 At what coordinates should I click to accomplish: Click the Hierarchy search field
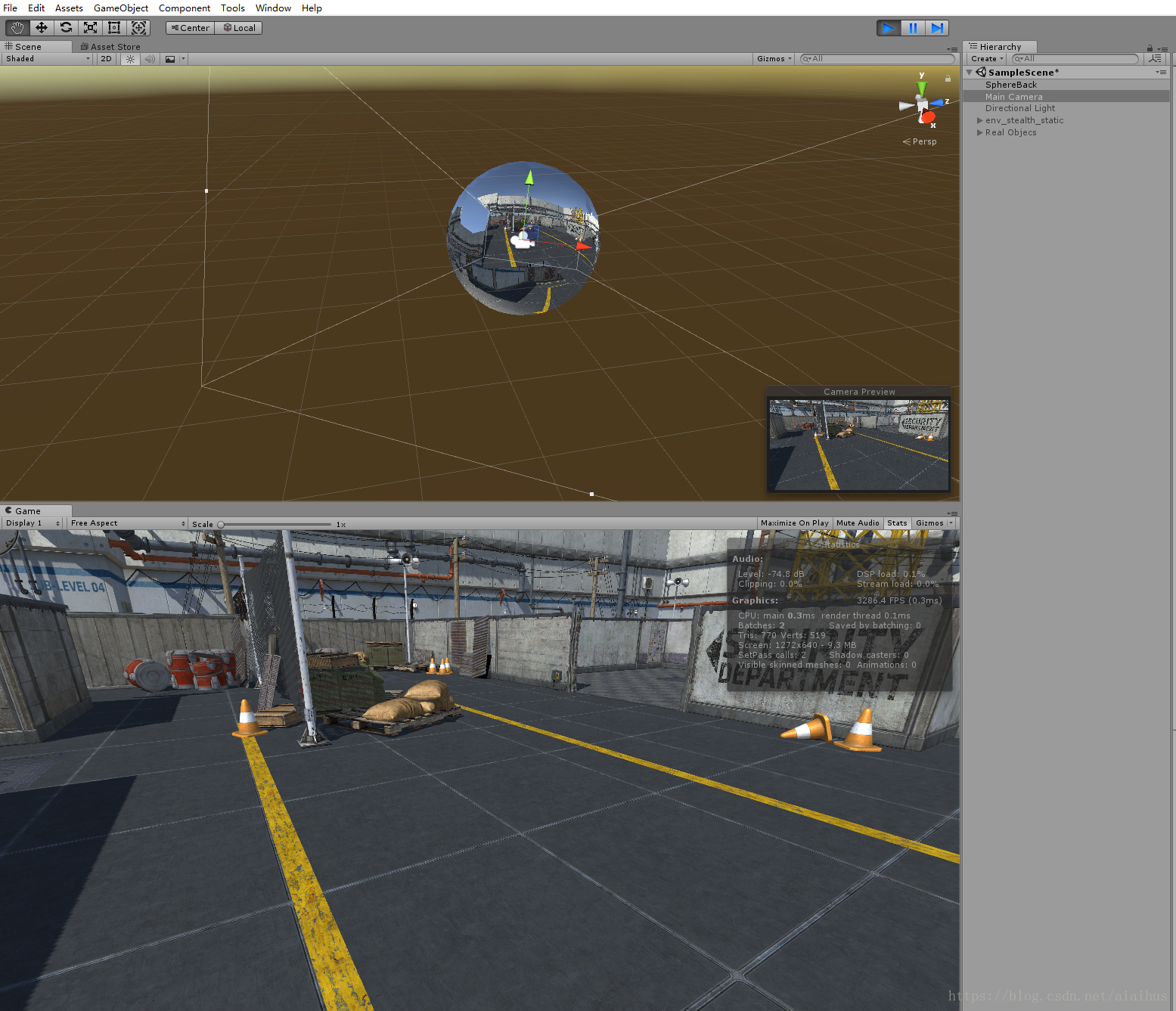(1075, 59)
